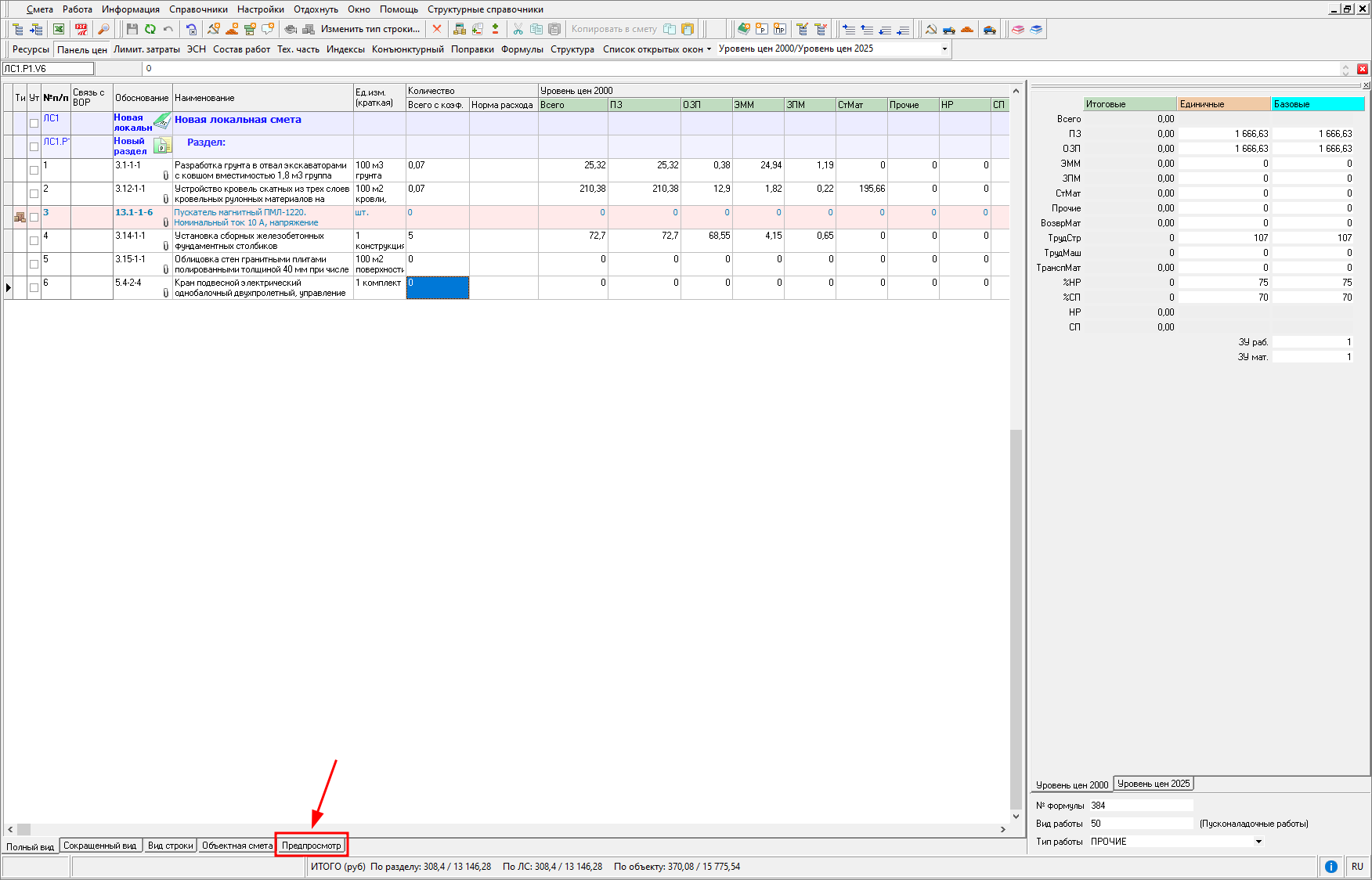Tick checkbox for row 1 excavation work
This screenshot has width=1372, height=880.
[x=34, y=170]
